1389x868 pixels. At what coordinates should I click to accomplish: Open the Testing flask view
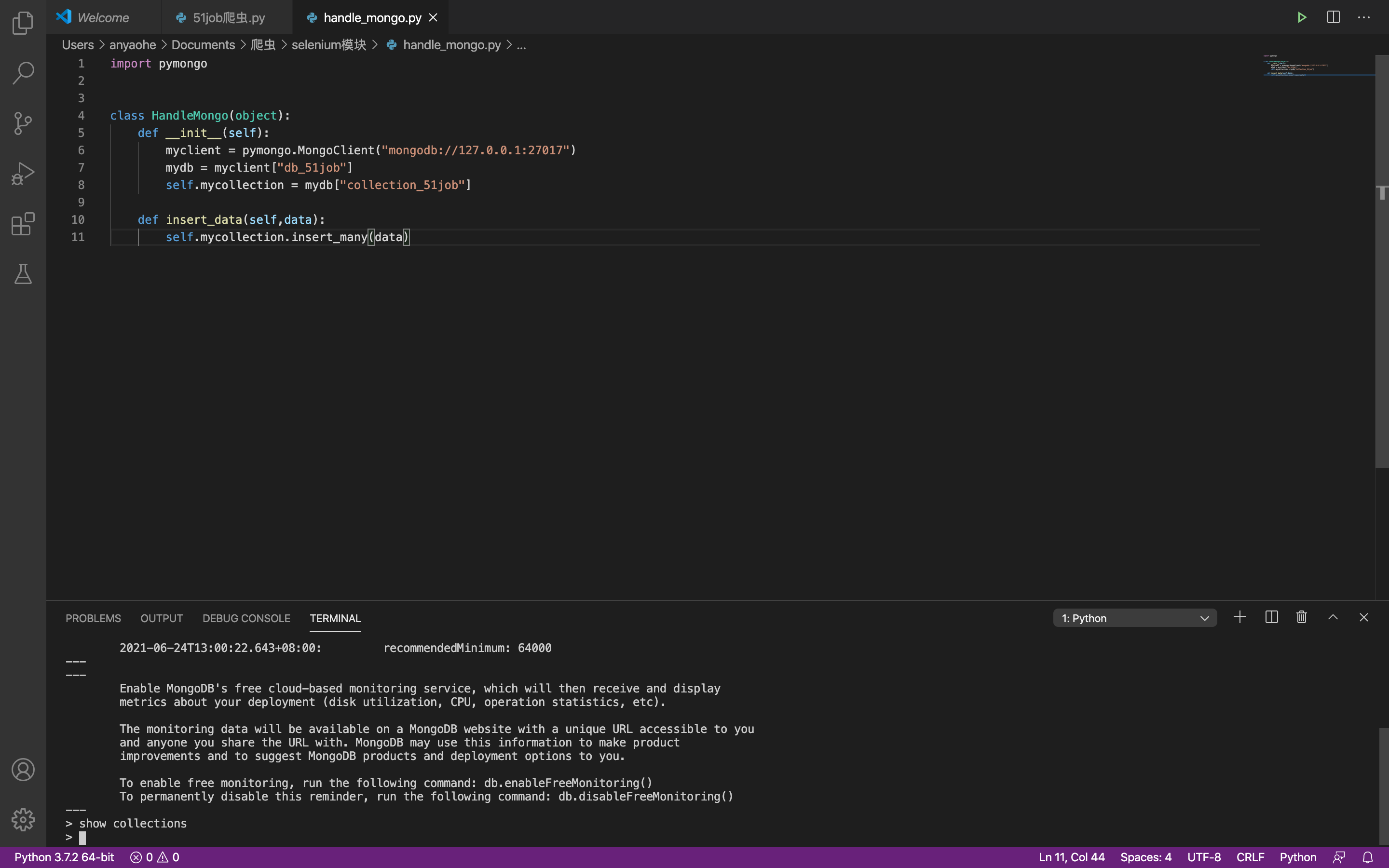click(23, 274)
